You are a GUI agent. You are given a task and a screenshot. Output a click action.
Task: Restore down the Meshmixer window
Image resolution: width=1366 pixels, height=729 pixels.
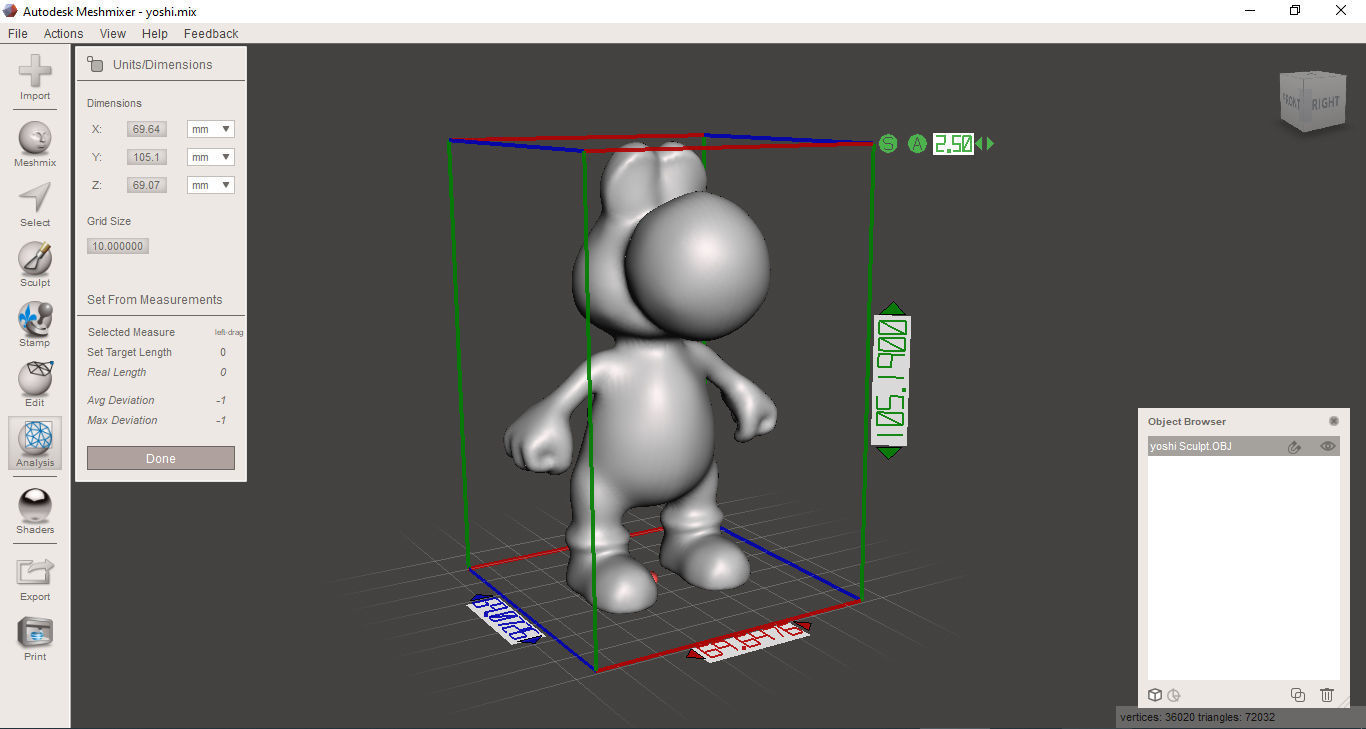click(1295, 10)
